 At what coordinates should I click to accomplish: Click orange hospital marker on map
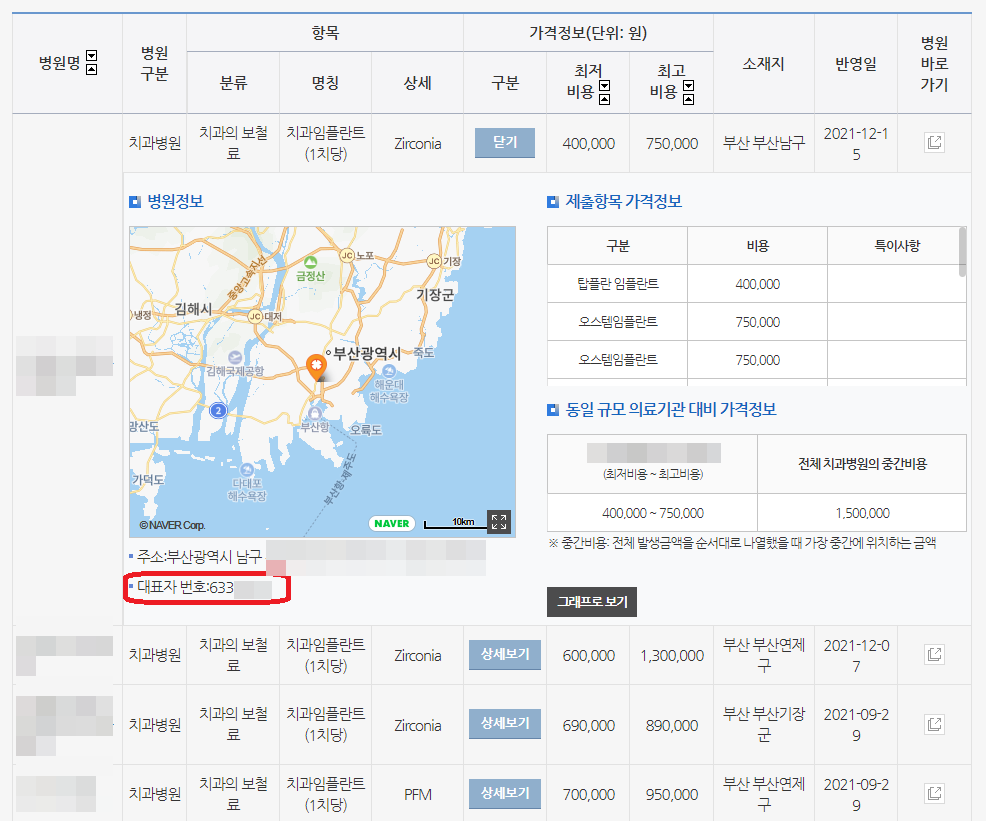pos(316,367)
